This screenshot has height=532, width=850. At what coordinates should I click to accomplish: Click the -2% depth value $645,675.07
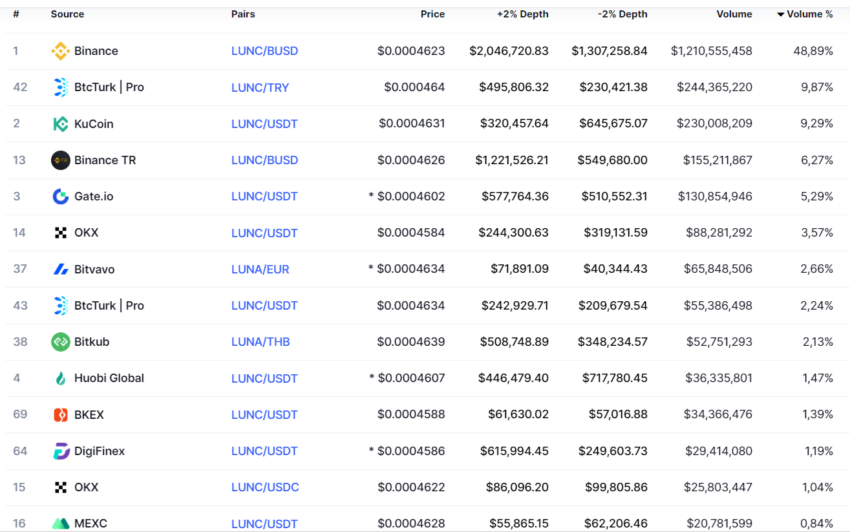[613, 124]
